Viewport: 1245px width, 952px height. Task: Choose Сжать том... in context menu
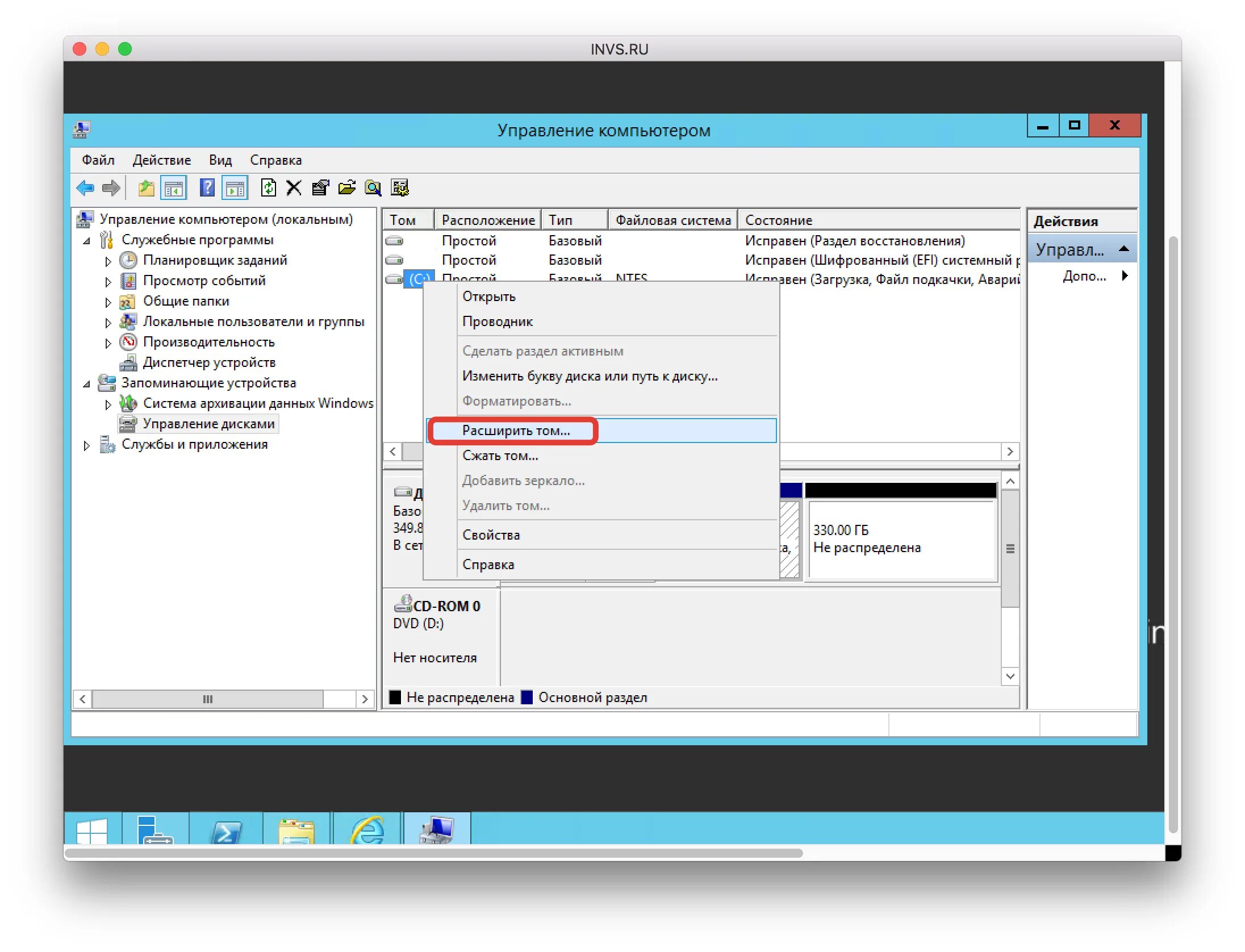coord(602,456)
